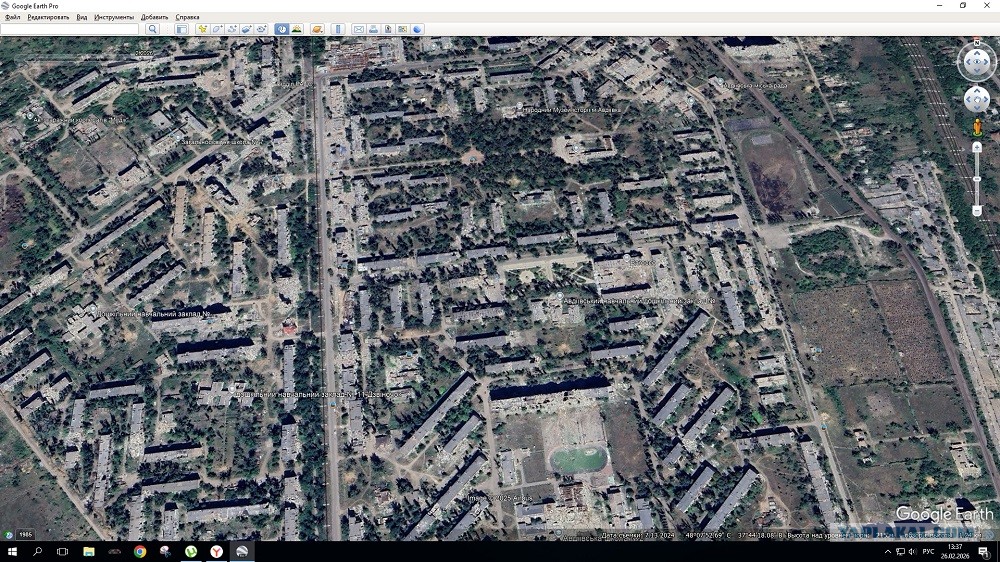Click the zoom slider handle
The height and width of the screenshot is (562, 1000).
pyautogui.click(x=977, y=179)
